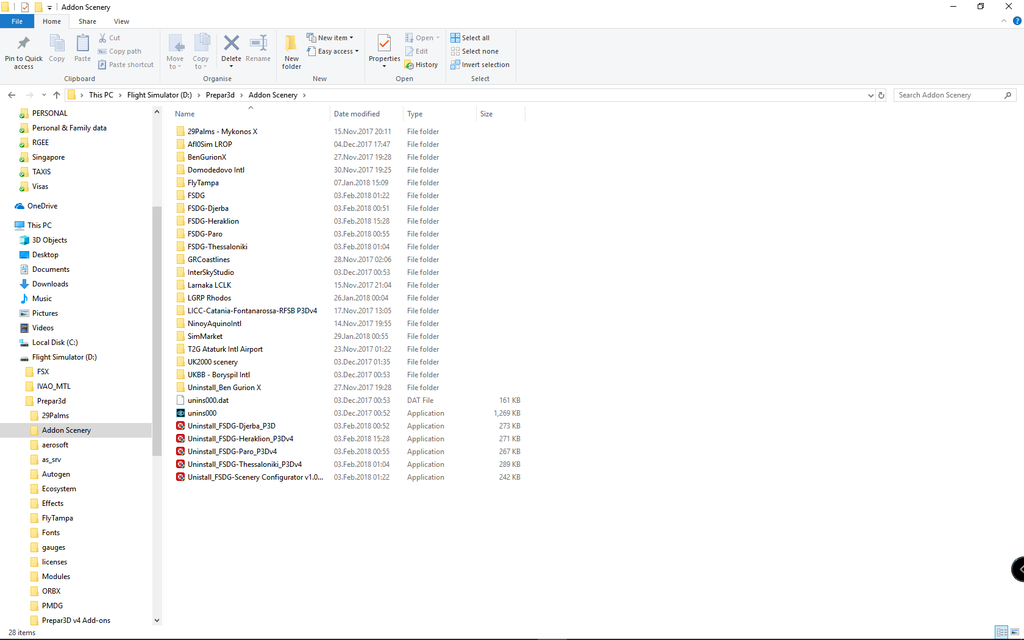Click the Search Addon Scenery field
The image size is (1024, 640).
(955, 95)
